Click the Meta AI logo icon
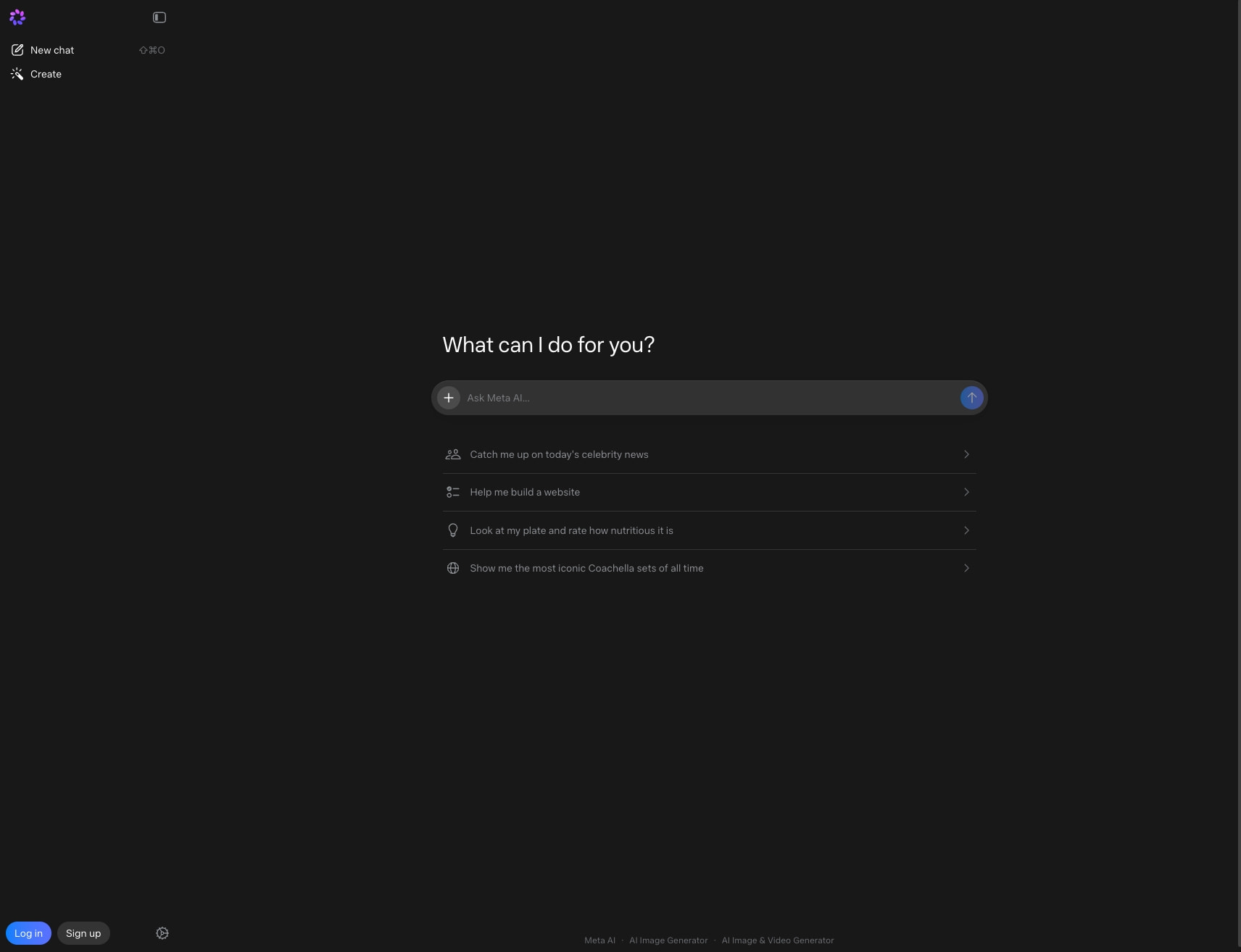The height and width of the screenshot is (952, 1241). pos(17,17)
